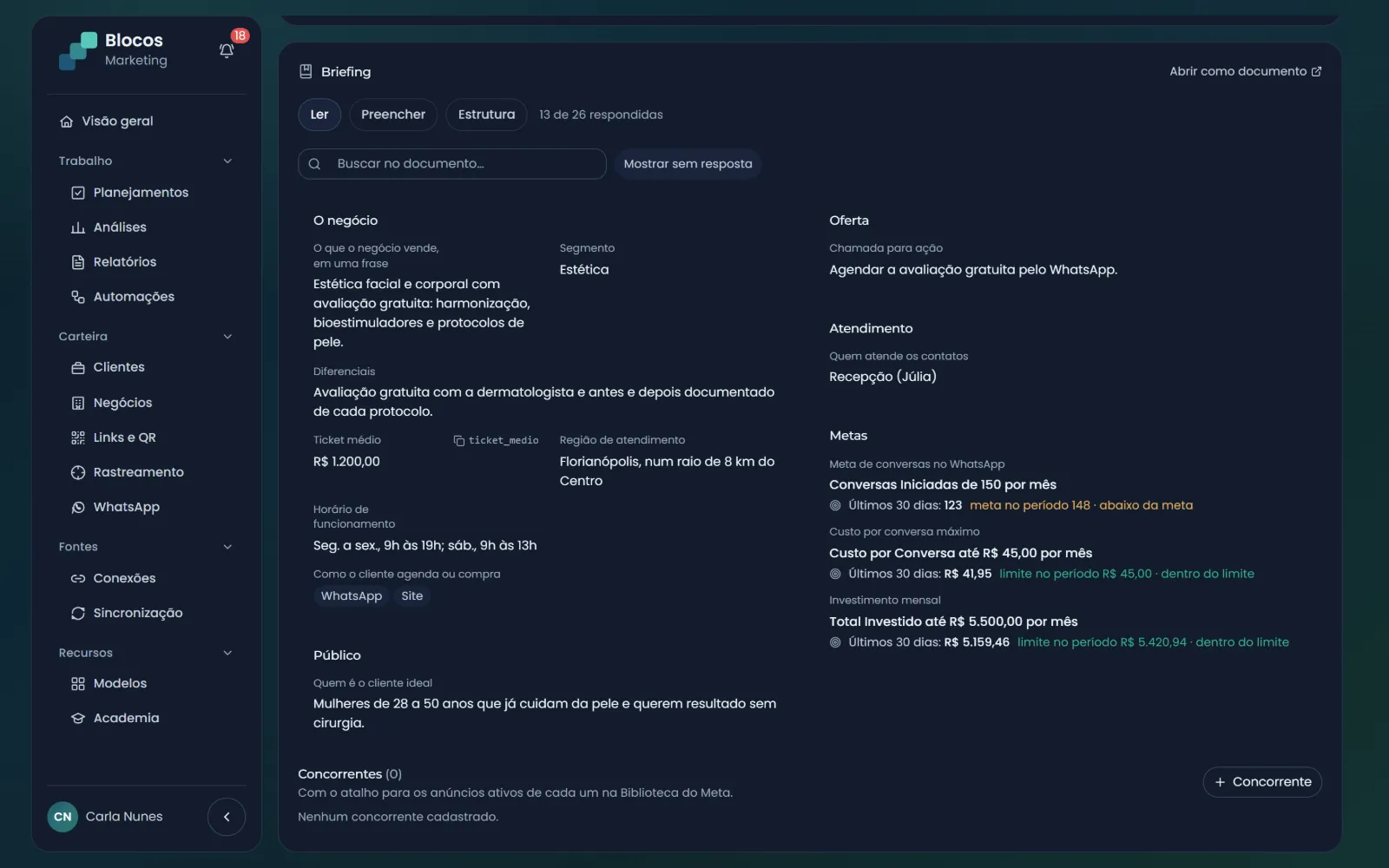Switch to the Estrutura tab
Viewport: 1389px width, 868px height.
coord(486,115)
